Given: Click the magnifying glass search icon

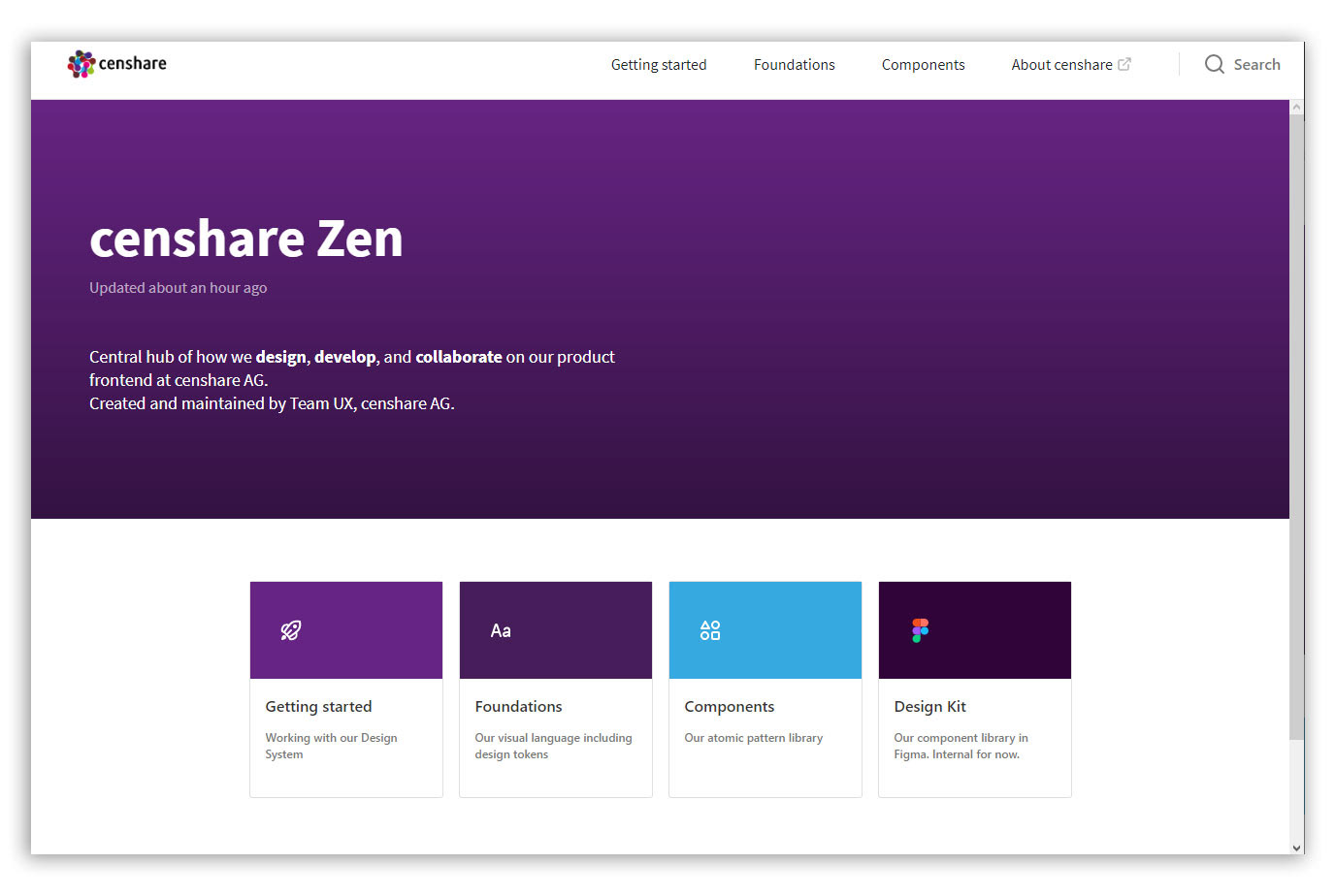Looking at the screenshot, I should [1215, 64].
